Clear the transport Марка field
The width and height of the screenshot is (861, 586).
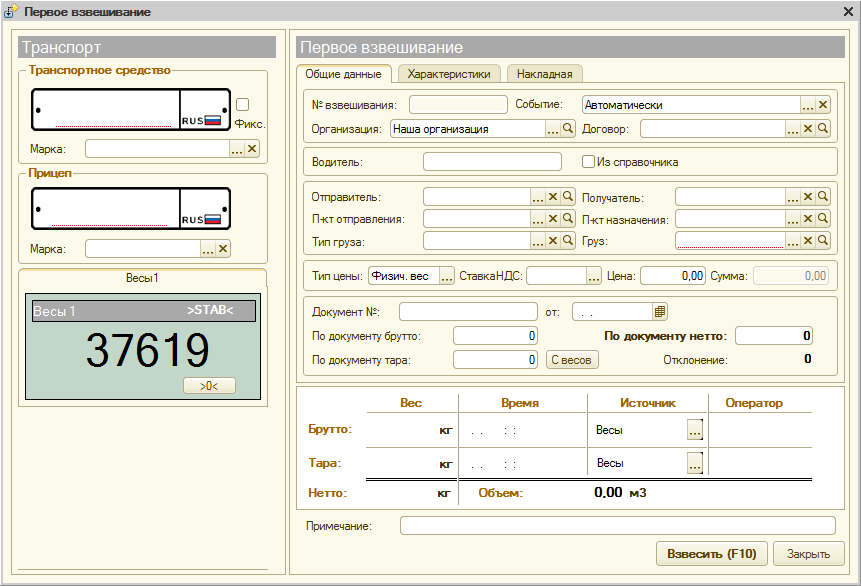[252, 149]
